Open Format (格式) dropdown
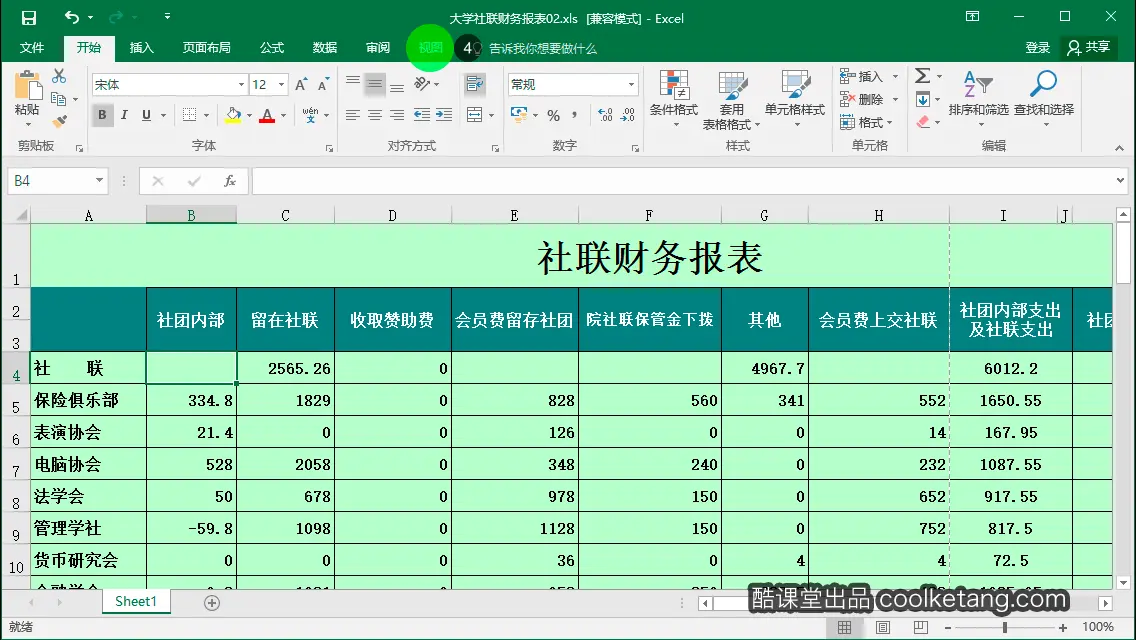 coord(866,122)
